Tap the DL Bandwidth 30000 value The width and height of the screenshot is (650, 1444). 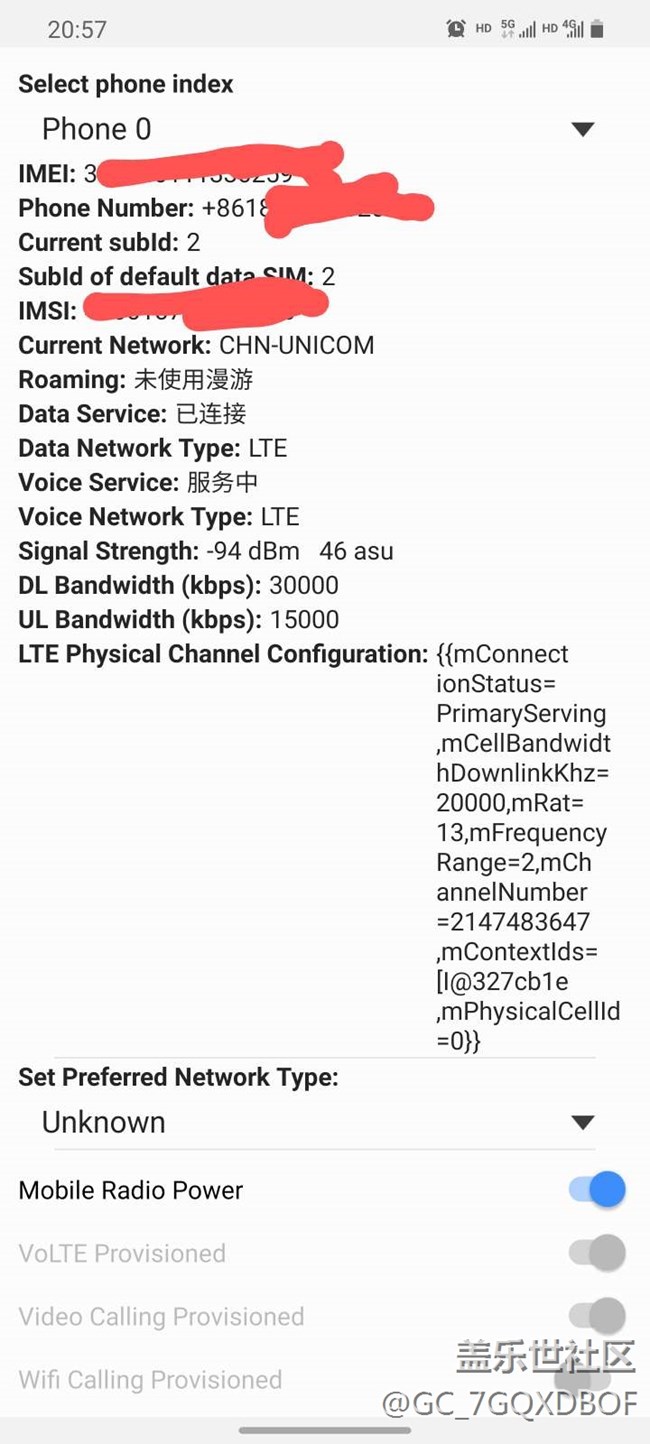[x=304, y=585]
